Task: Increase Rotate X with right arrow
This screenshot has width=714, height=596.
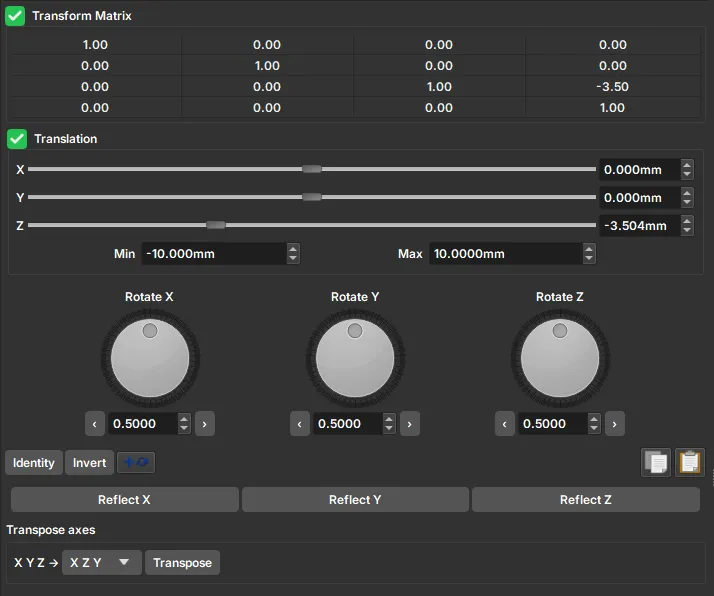Action: coord(204,424)
